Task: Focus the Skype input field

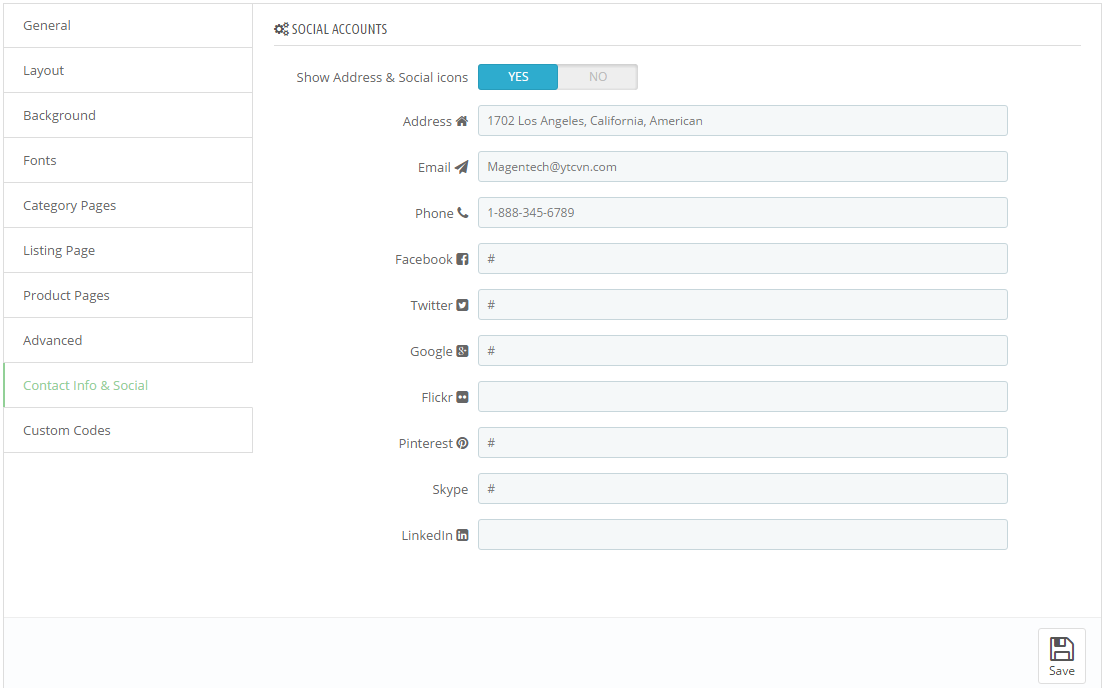Action: pyautogui.click(x=743, y=488)
